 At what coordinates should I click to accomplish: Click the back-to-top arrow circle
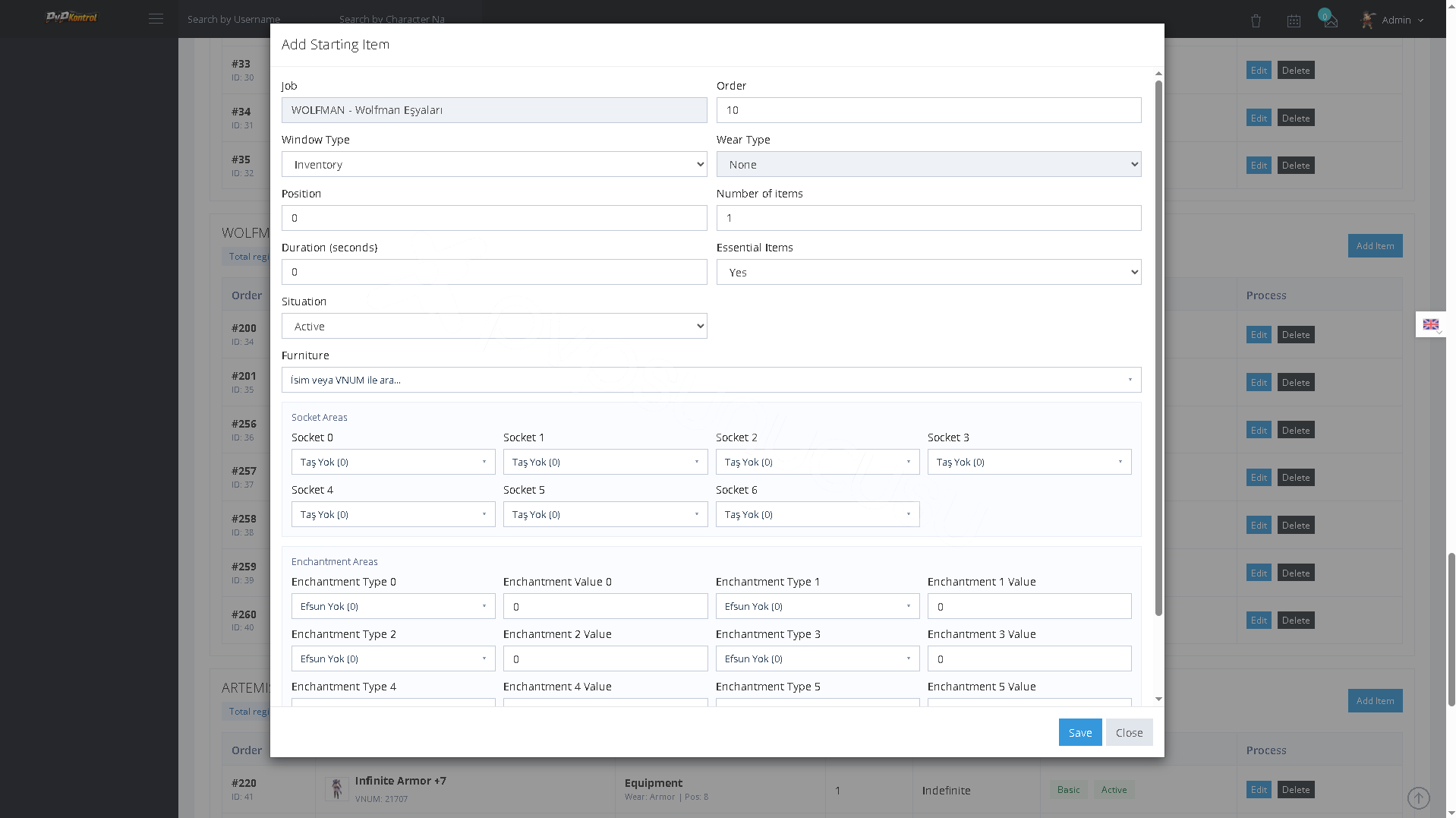point(1418,798)
